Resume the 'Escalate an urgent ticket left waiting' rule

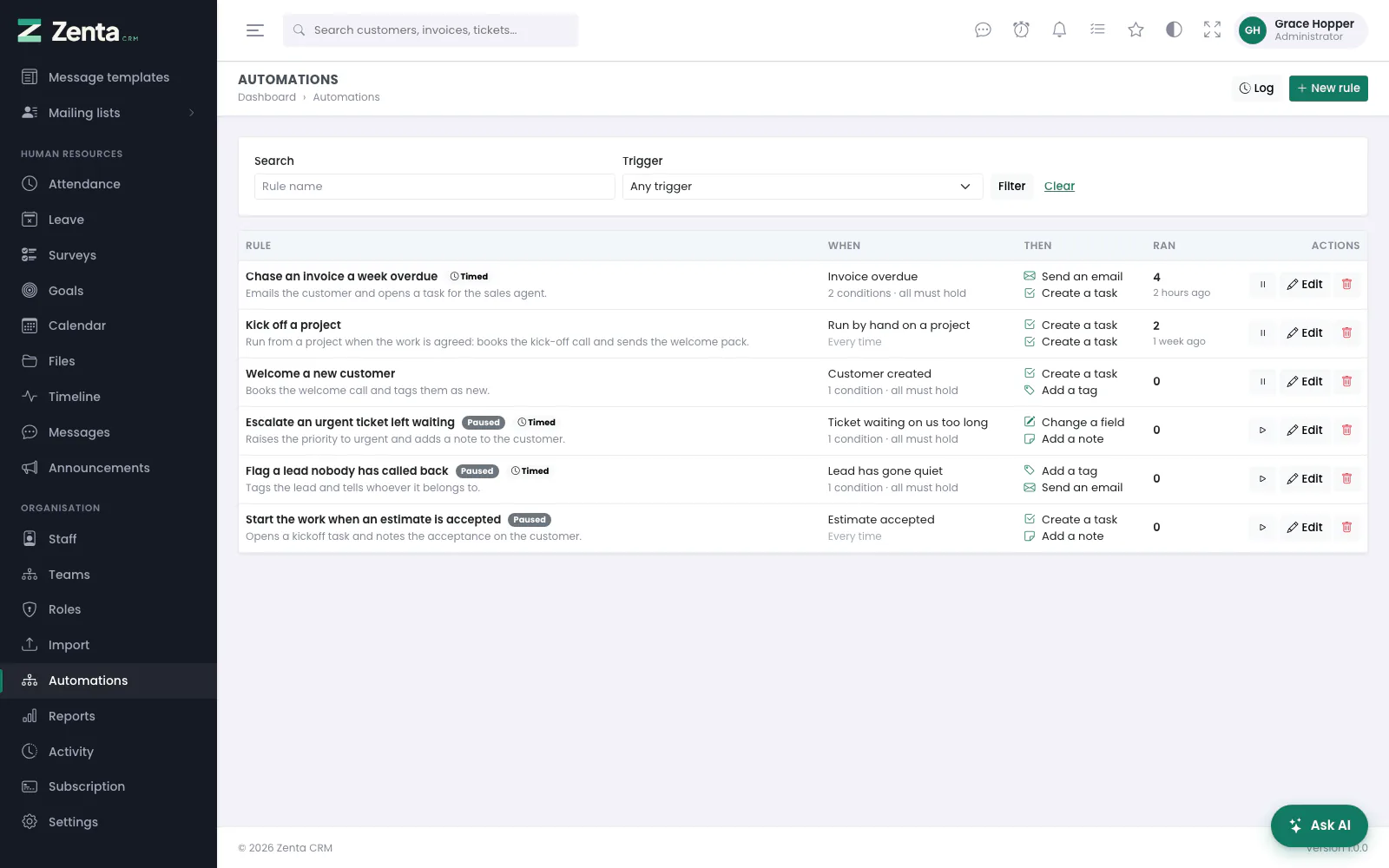point(1262,430)
